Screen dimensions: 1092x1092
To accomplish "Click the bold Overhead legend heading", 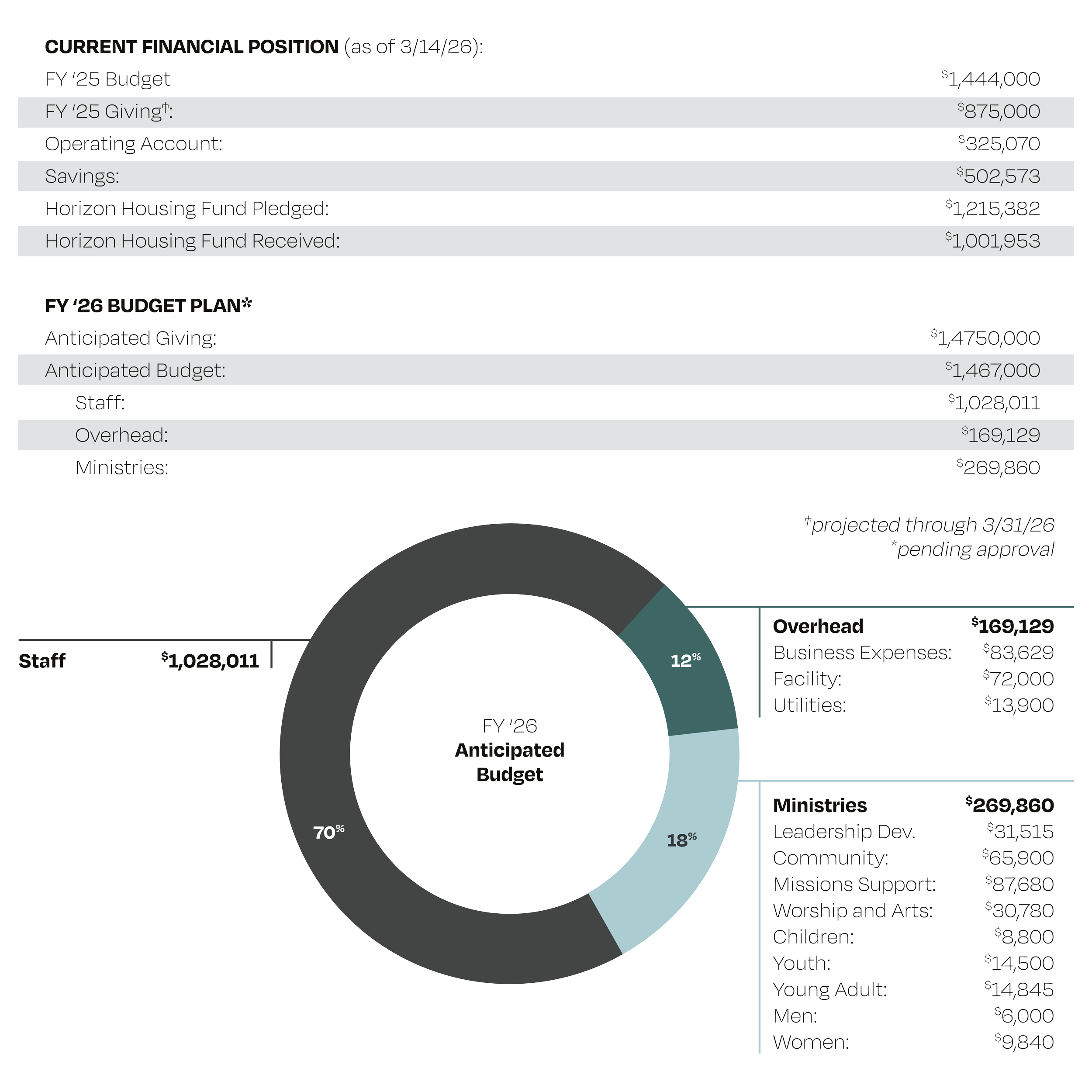I will (818, 626).
